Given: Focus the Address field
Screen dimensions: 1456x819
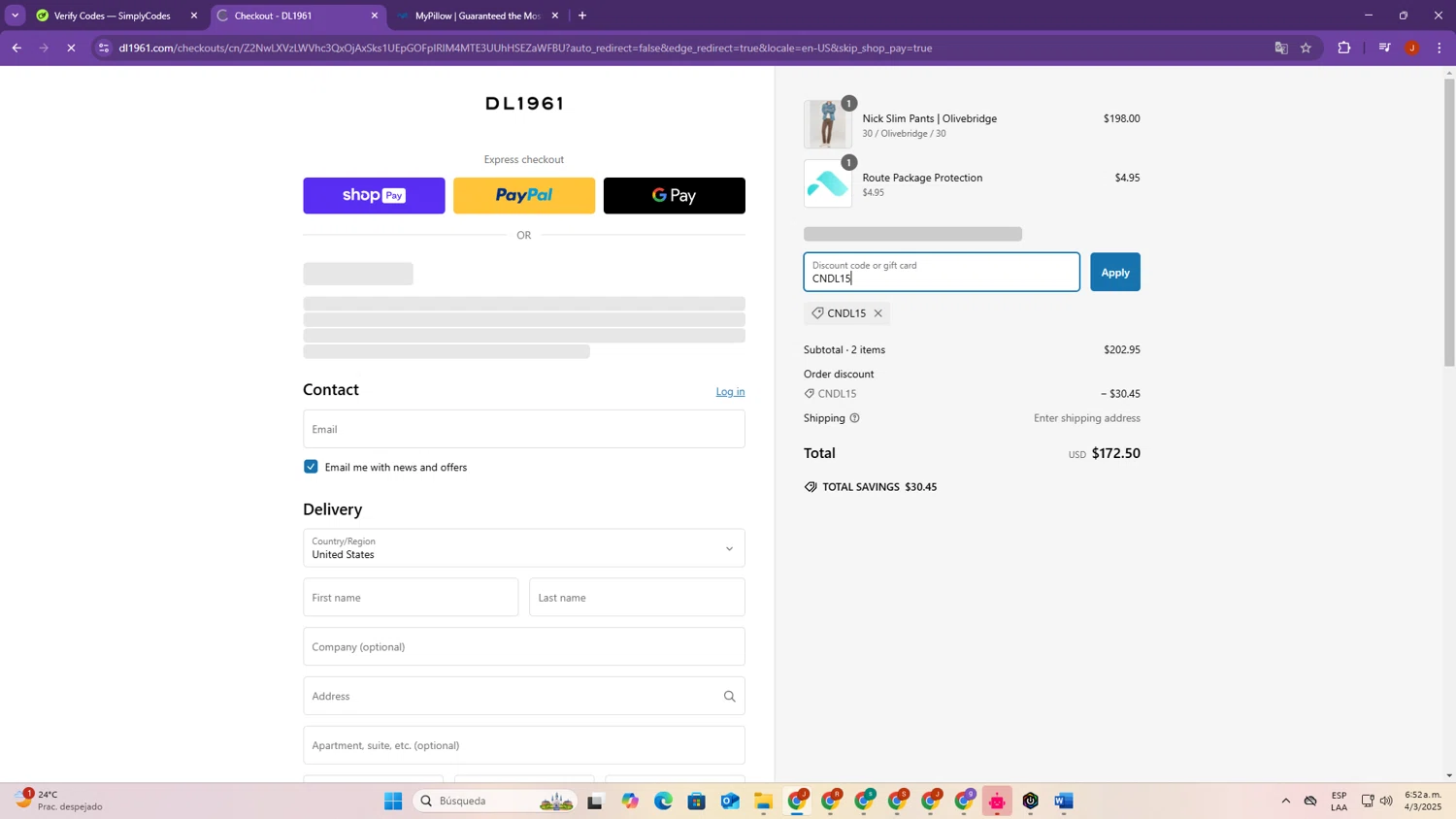Looking at the screenshot, I should (x=524, y=696).
